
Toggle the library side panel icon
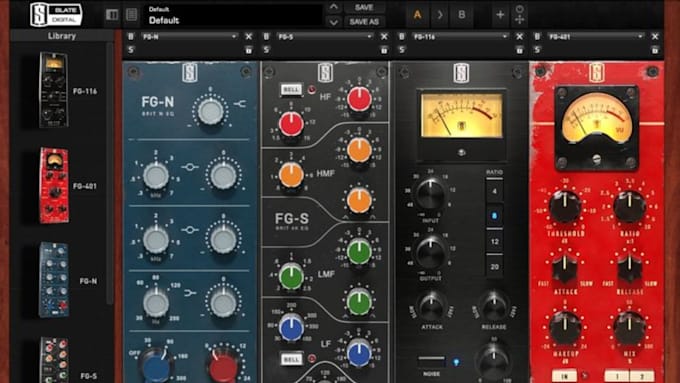click(x=112, y=15)
